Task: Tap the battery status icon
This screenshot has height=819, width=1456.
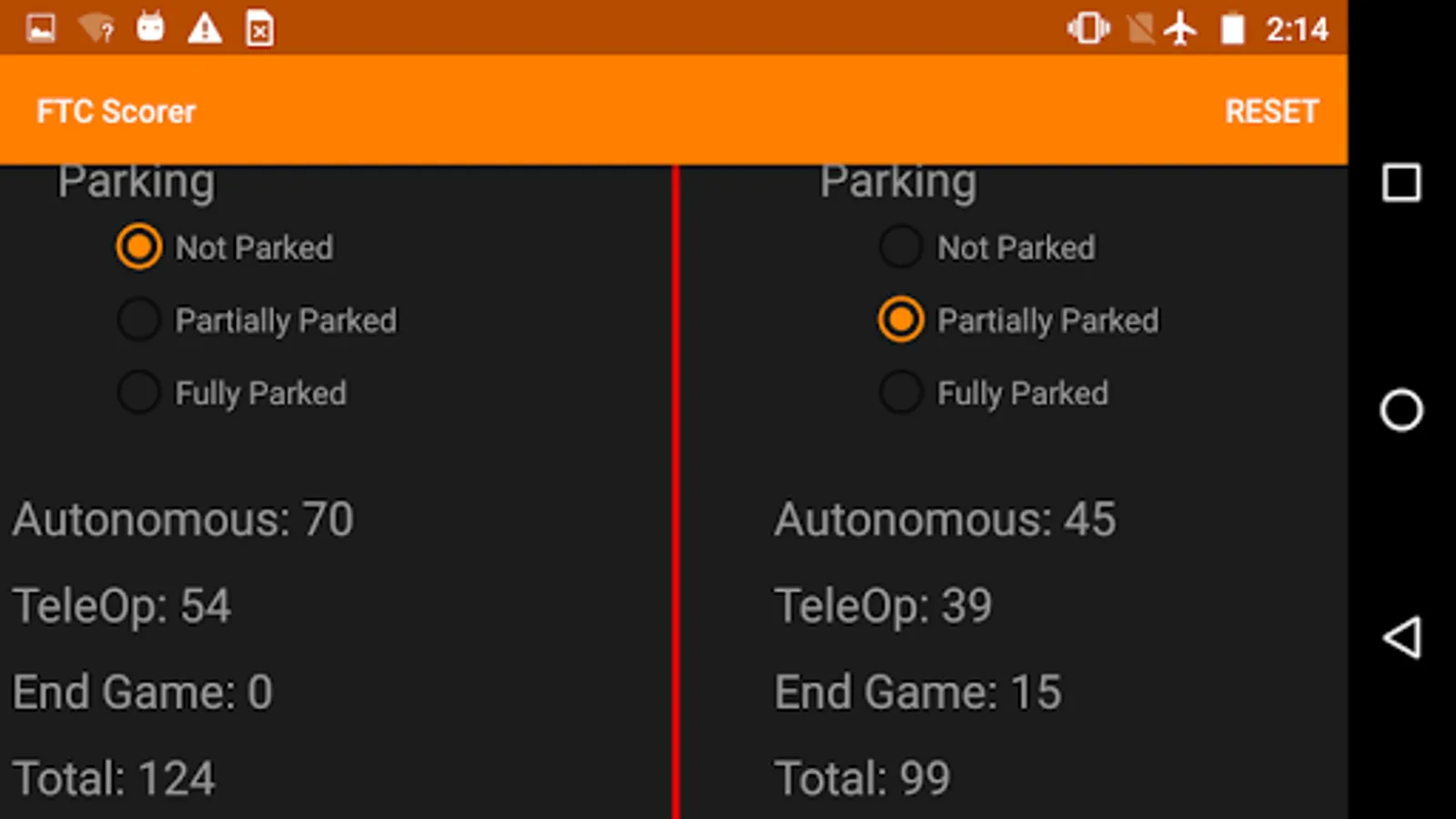Action: pyautogui.click(x=1232, y=29)
